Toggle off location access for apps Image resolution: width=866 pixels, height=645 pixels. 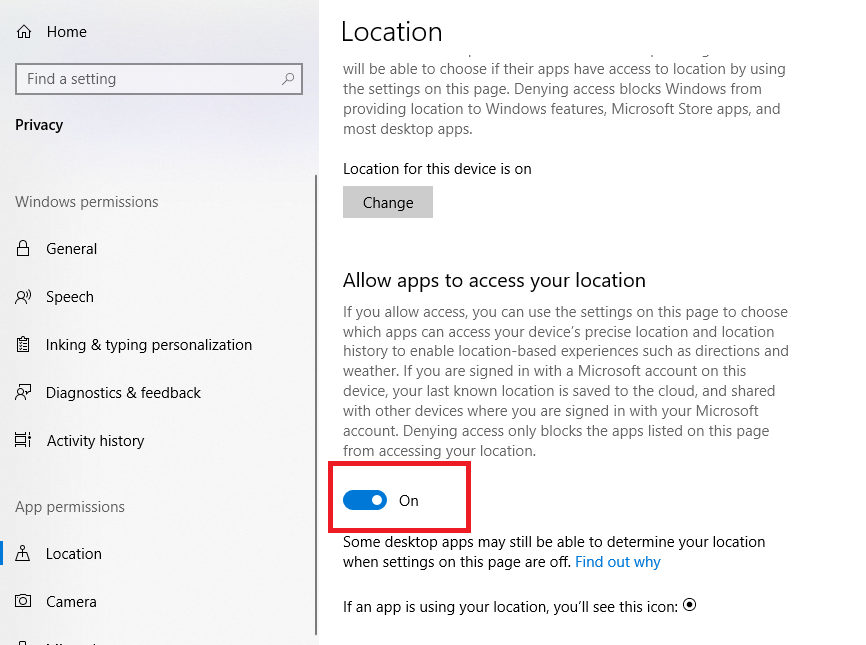point(365,499)
